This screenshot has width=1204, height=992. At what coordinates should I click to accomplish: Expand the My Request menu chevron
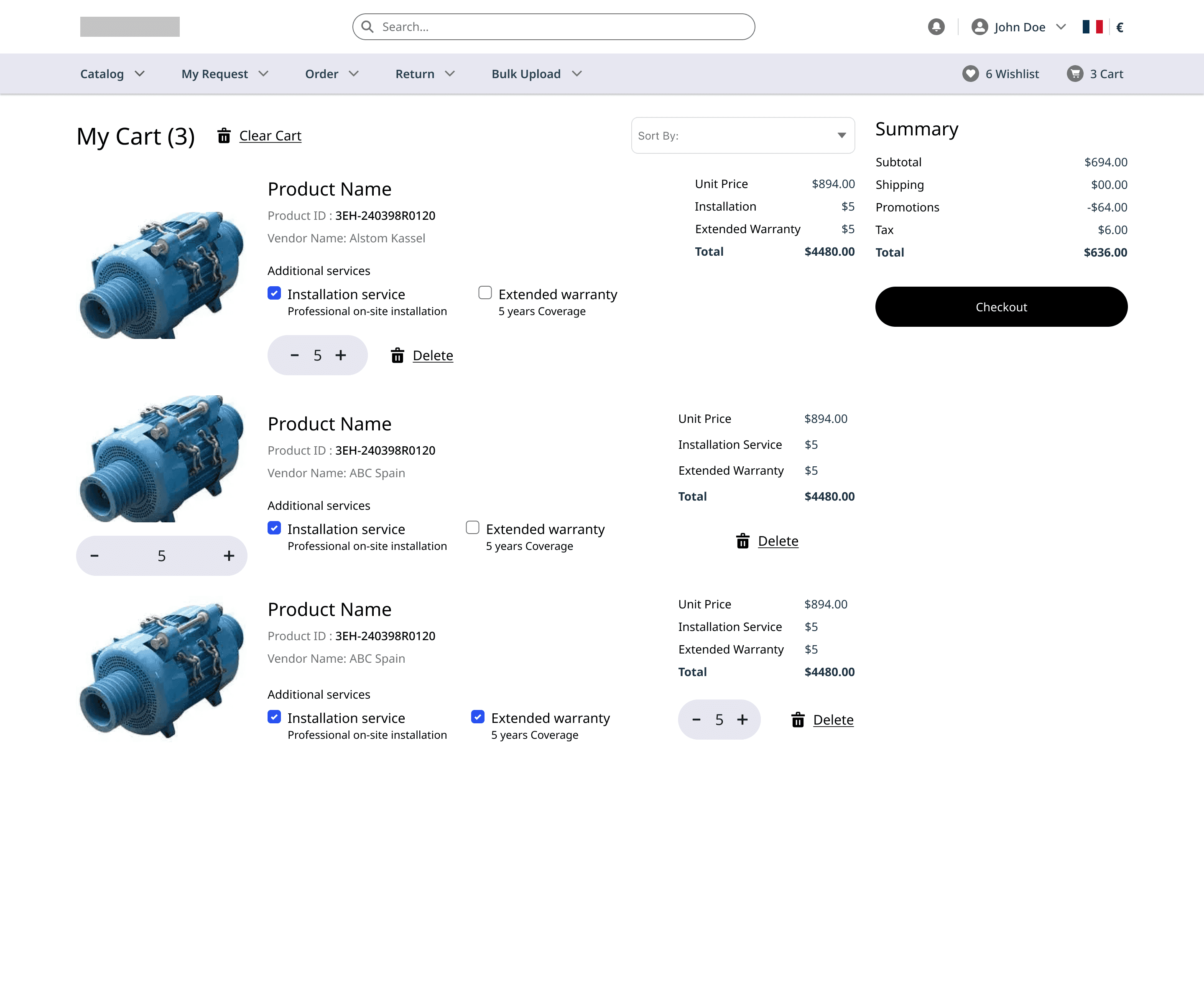263,74
